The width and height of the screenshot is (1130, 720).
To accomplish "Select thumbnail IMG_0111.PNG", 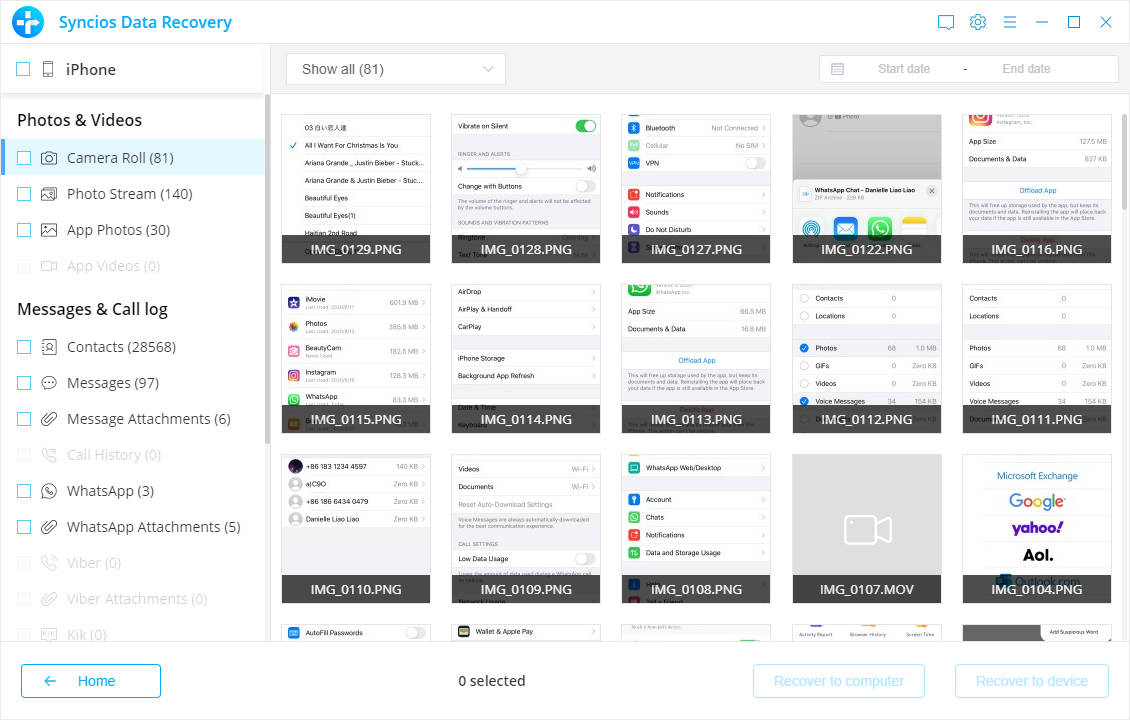I will click(1037, 359).
